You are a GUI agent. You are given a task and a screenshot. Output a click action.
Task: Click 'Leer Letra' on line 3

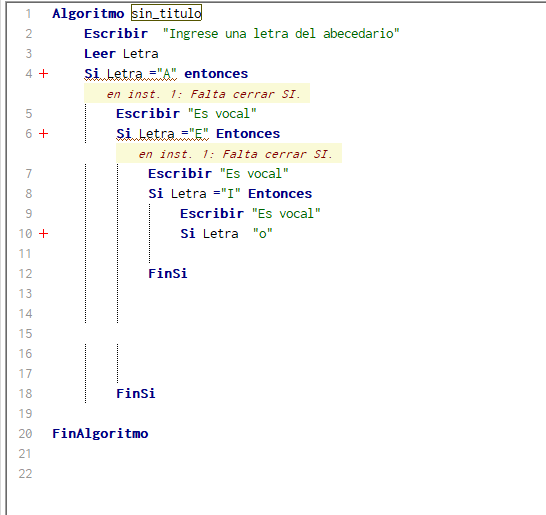[121, 54]
